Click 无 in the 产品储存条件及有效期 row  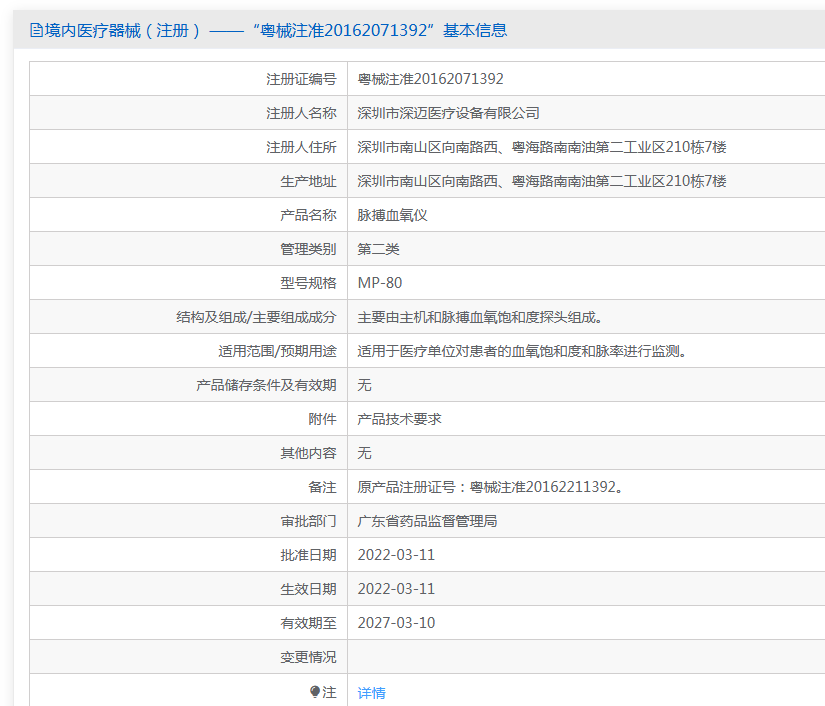tap(365, 385)
